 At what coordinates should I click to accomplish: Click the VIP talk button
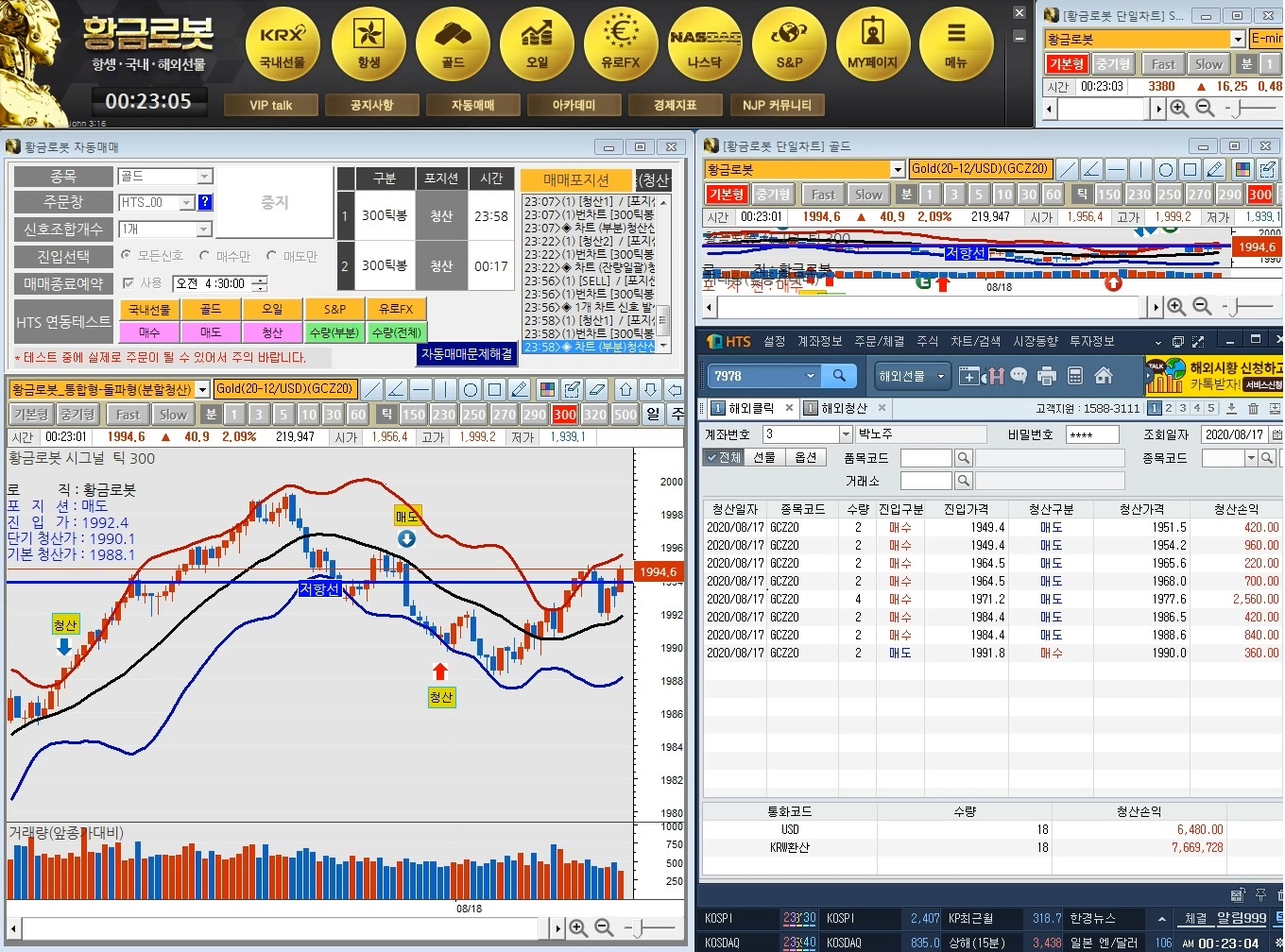271,105
